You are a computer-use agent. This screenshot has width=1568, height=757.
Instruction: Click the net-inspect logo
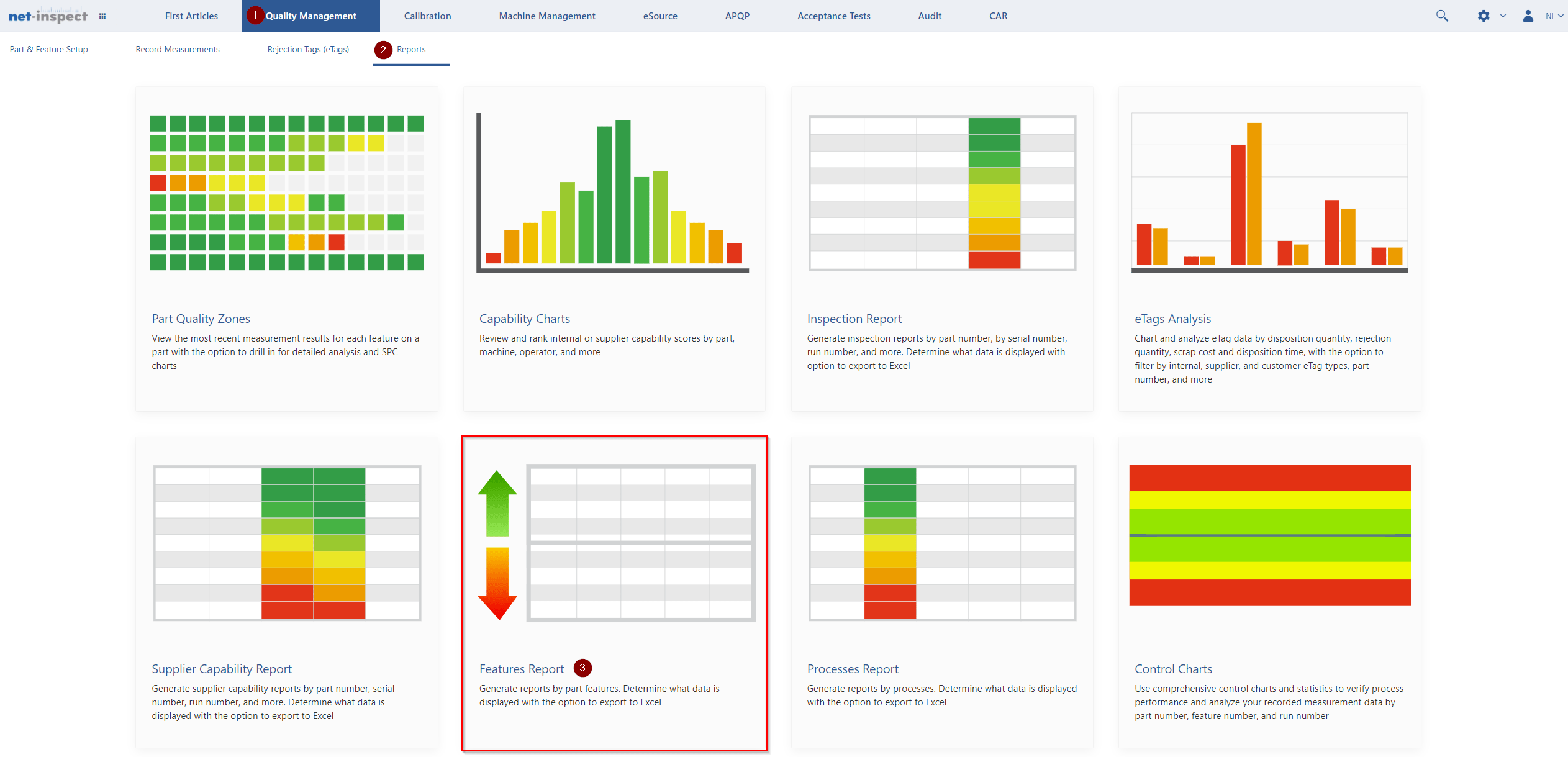48,16
